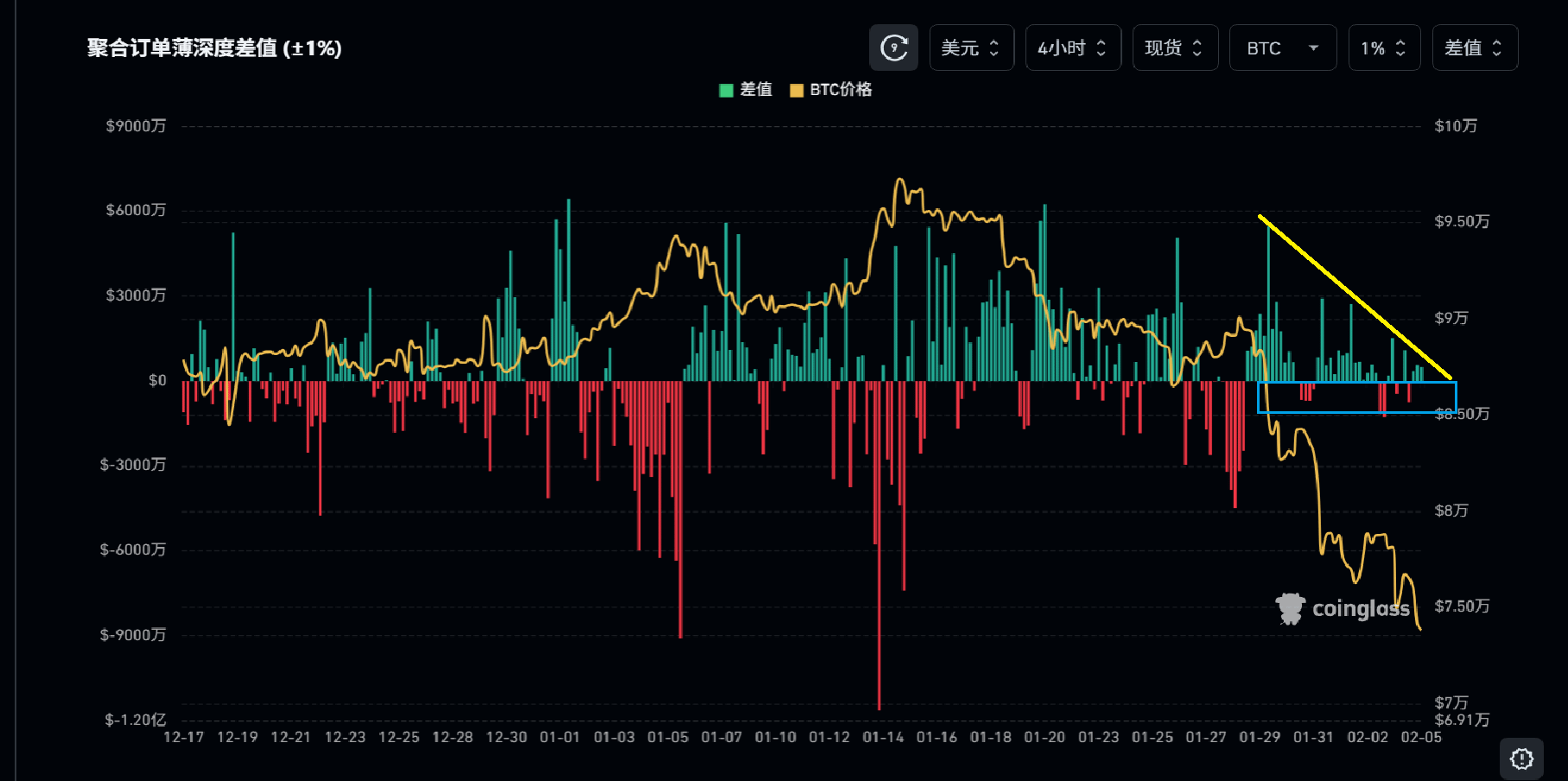Open the 4小时 time interval dropdown
The image size is (1568, 781).
pos(1073,48)
